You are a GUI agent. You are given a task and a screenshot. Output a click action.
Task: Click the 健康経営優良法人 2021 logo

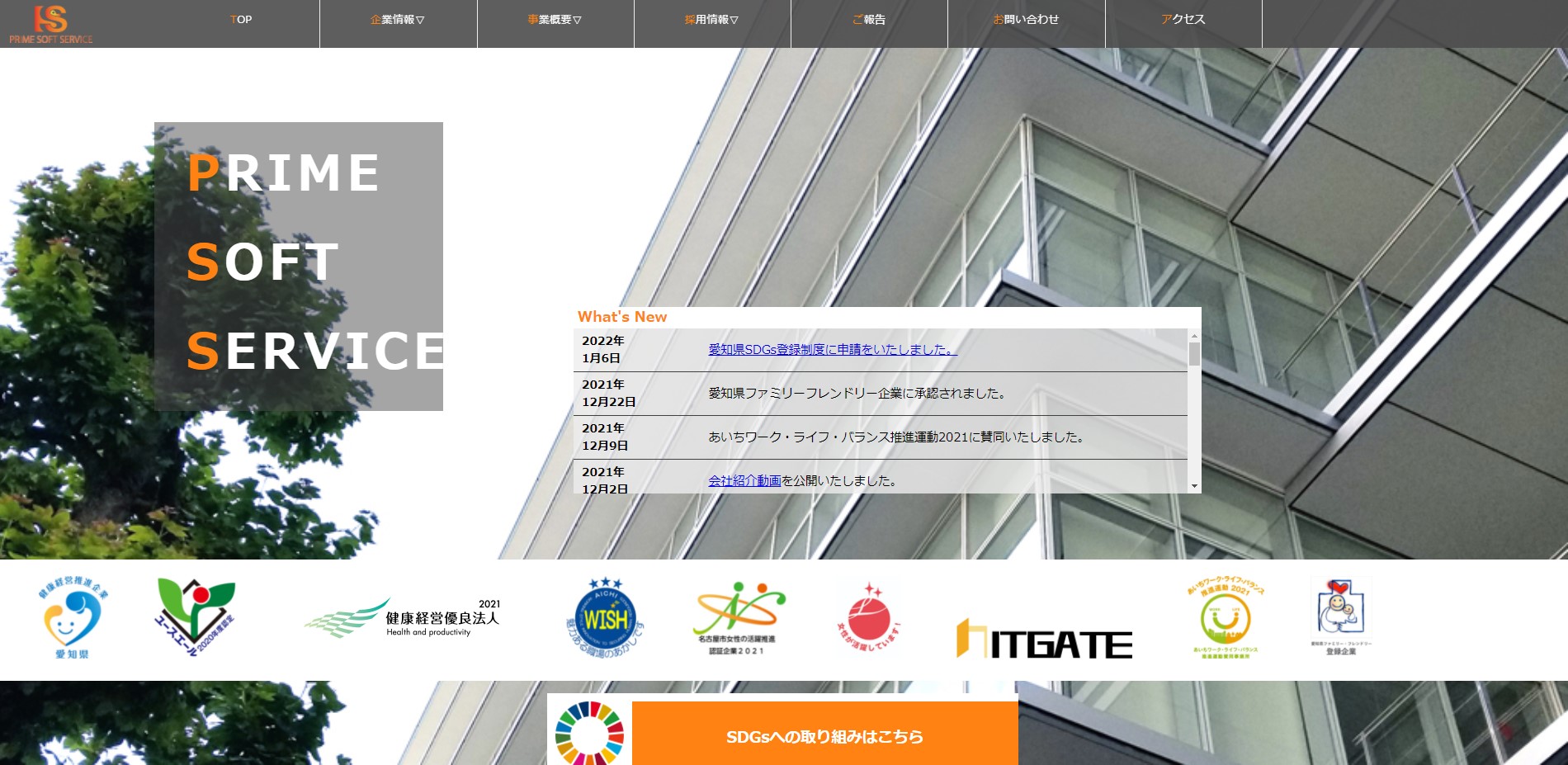click(403, 618)
